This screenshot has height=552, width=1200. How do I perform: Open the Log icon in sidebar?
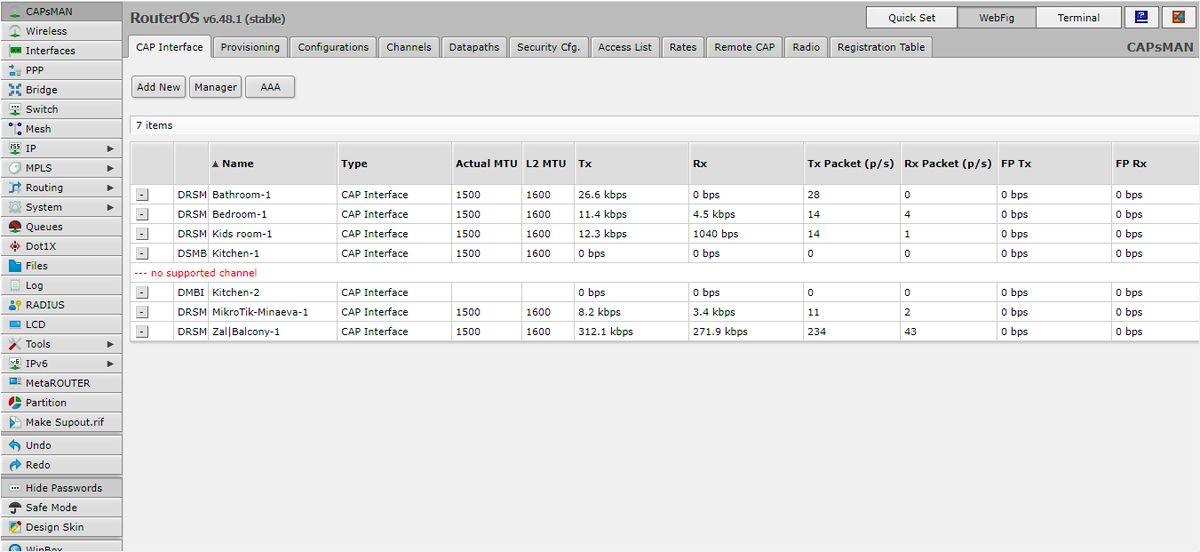click(15, 285)
